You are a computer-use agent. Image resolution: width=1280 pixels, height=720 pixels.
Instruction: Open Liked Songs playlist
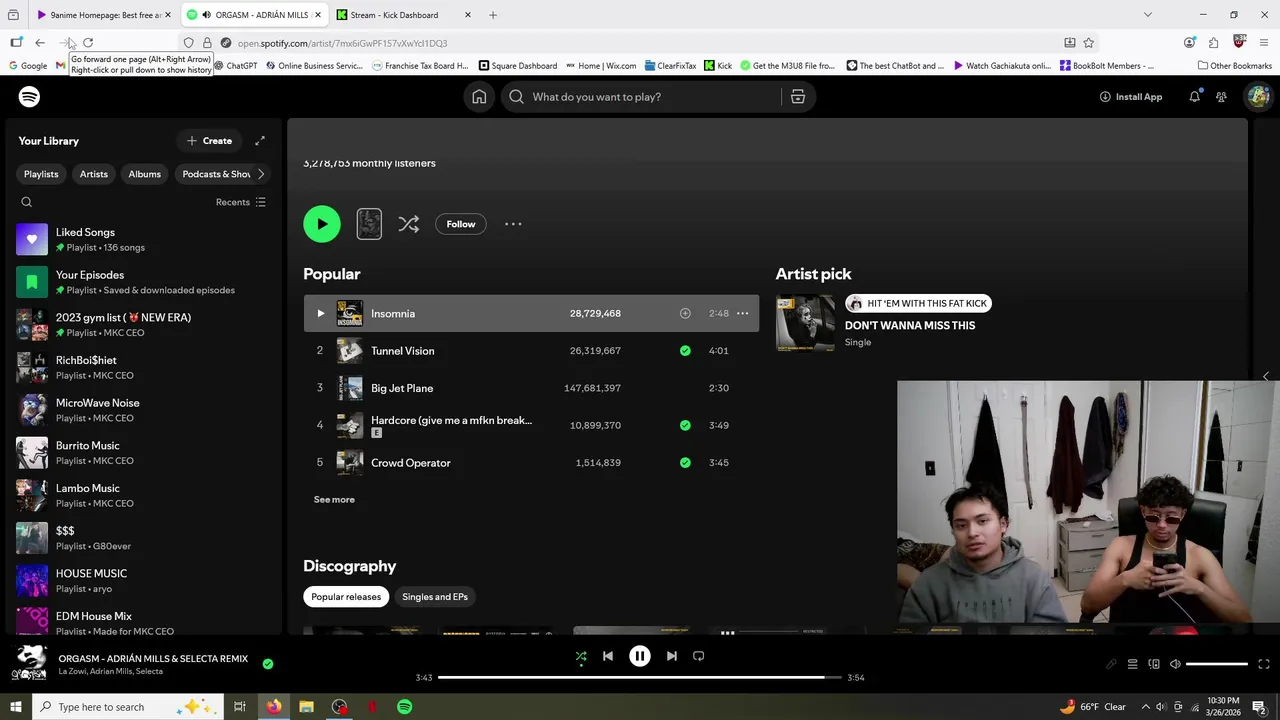pyautogui.click(x=141, y=240)
